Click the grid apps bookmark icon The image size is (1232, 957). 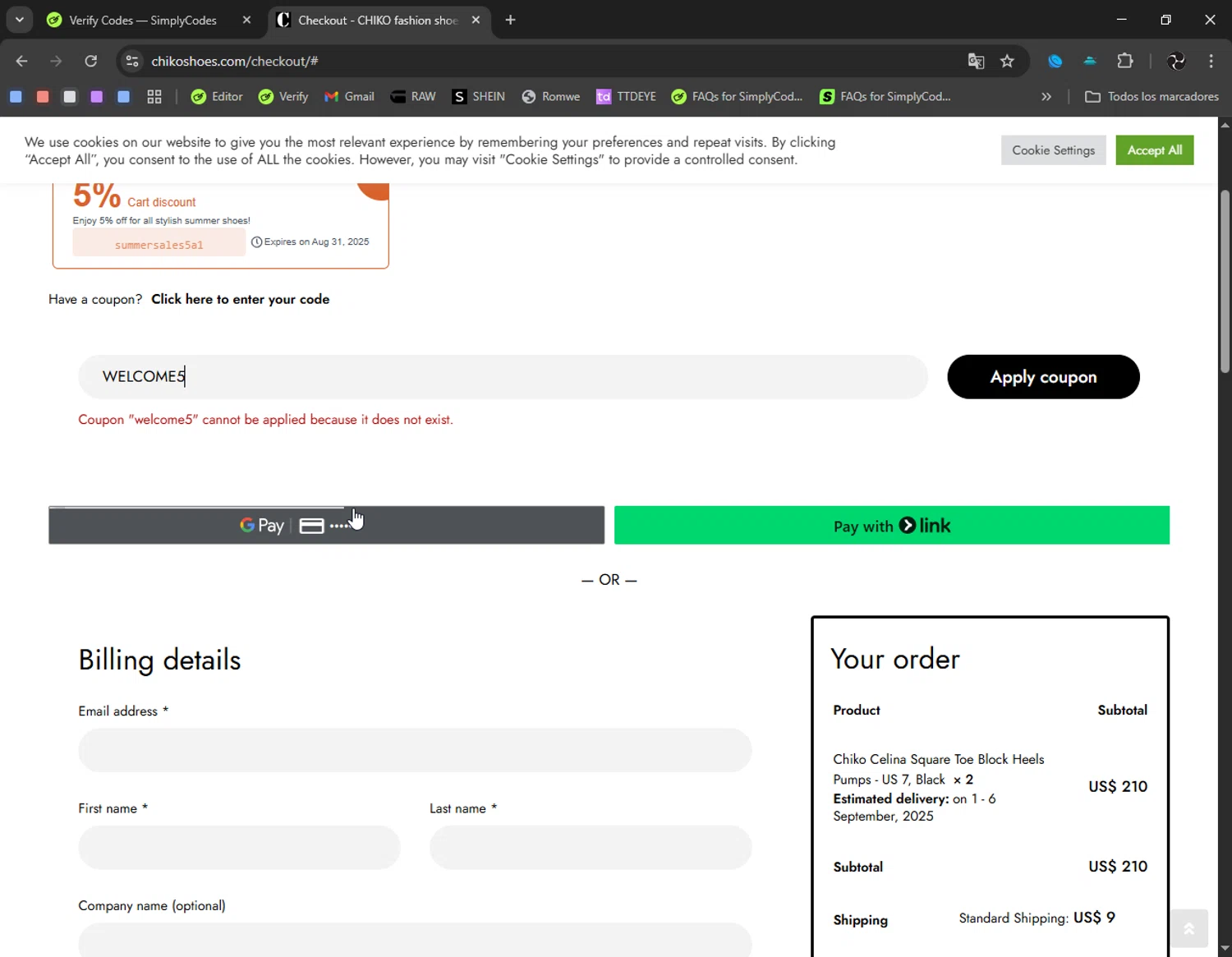pos(154,97)
